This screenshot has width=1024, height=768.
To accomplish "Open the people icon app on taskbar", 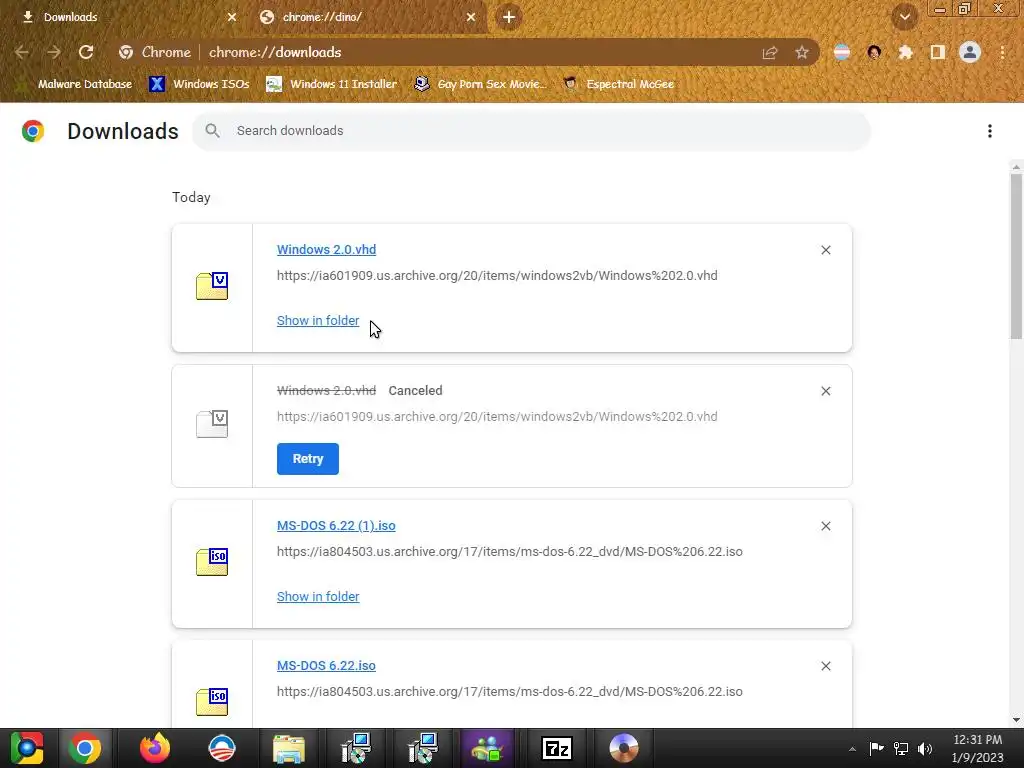I will pos(488,748).
